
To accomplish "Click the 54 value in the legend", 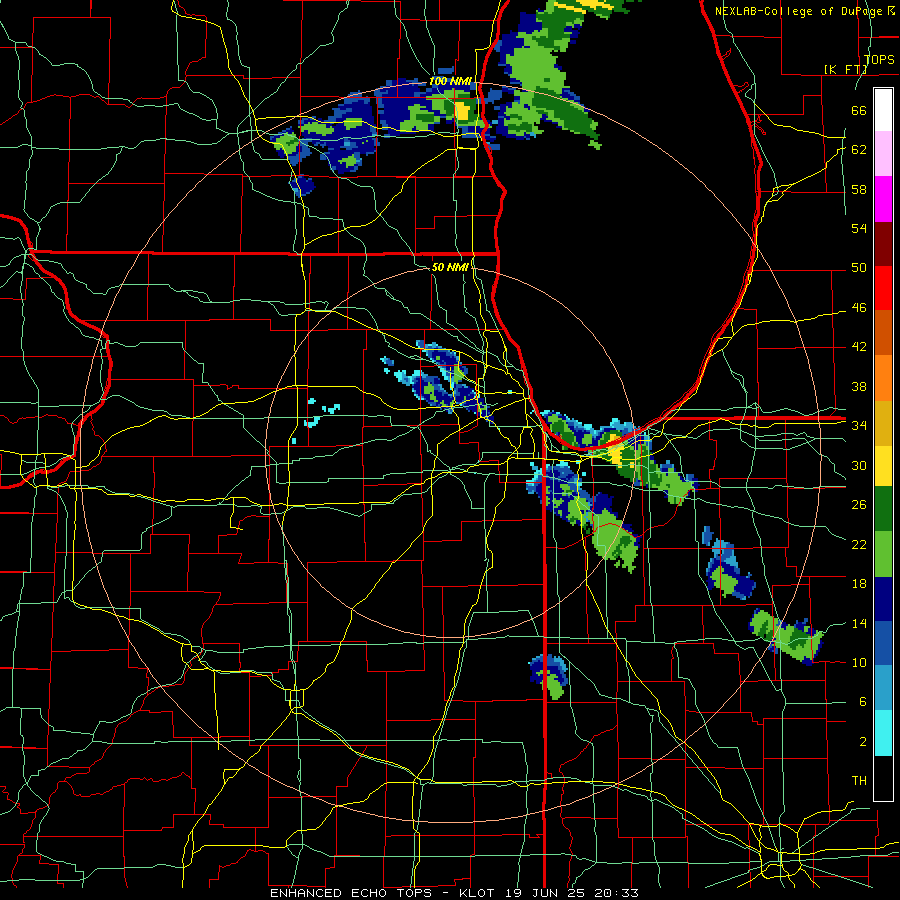I will pyautogui.click(x=859, y=228).
